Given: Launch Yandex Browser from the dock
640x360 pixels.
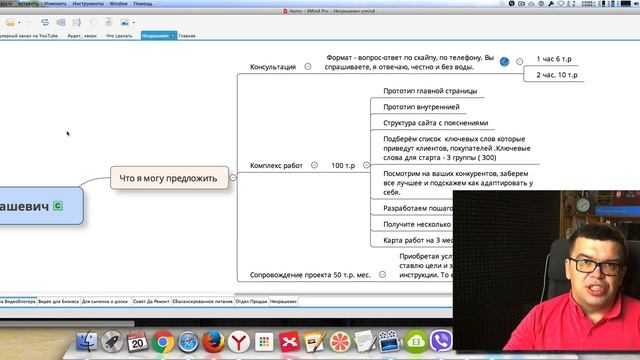Looking at the screenshot, I should [x=238, y=342].
